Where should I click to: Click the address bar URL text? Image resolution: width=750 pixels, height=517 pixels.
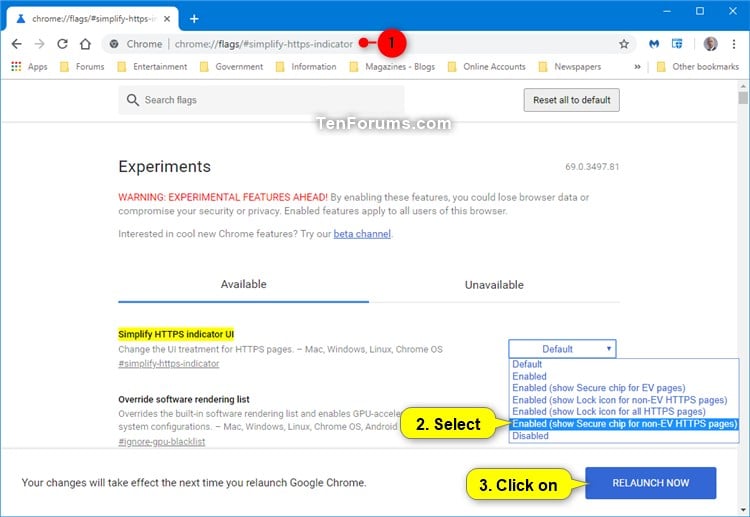(264, 44)
